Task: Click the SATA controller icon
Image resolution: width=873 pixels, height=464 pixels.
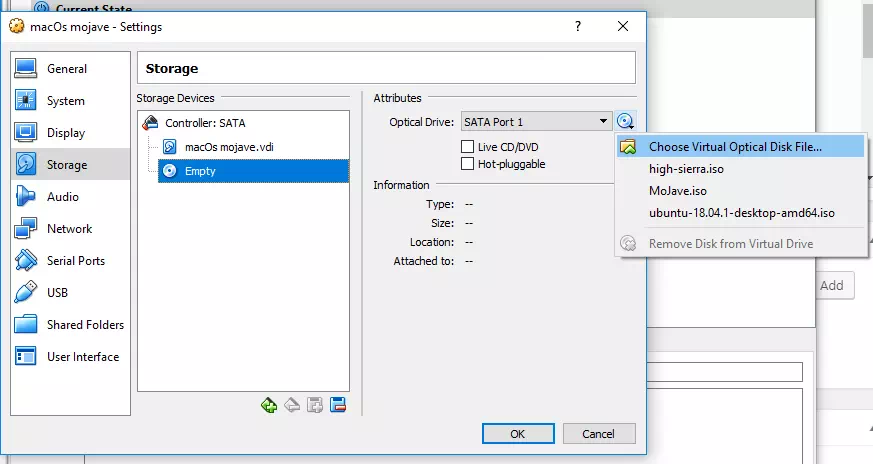Action: pos(150,123)
